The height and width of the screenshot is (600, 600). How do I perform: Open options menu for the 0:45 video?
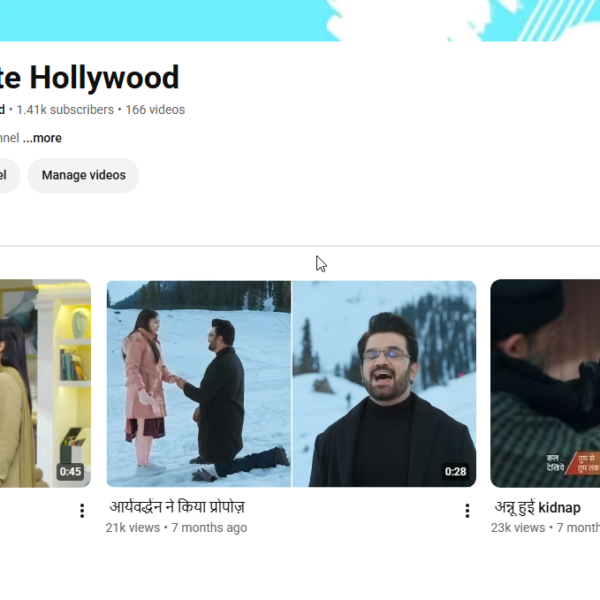[82, 510]
